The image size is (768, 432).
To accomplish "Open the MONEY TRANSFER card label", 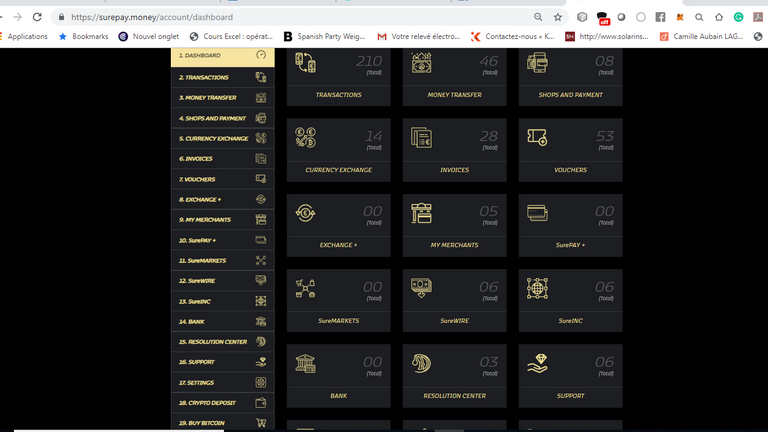I will point(455,95).
